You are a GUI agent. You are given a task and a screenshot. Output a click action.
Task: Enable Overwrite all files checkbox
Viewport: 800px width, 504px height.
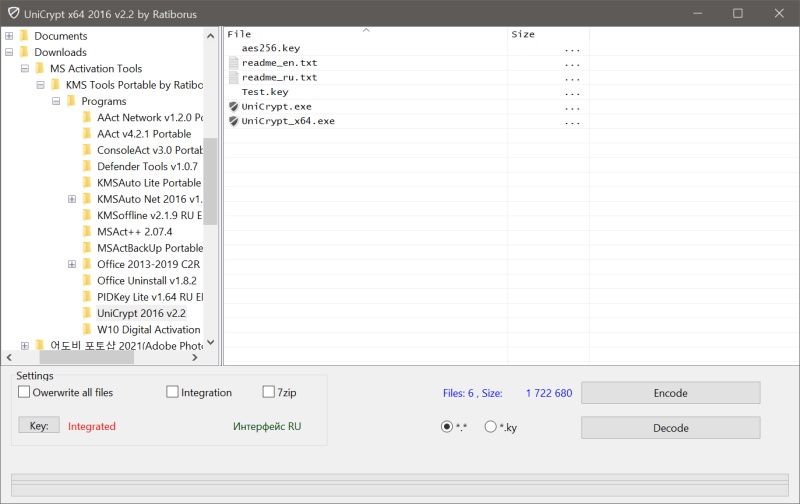pos(24,392)
